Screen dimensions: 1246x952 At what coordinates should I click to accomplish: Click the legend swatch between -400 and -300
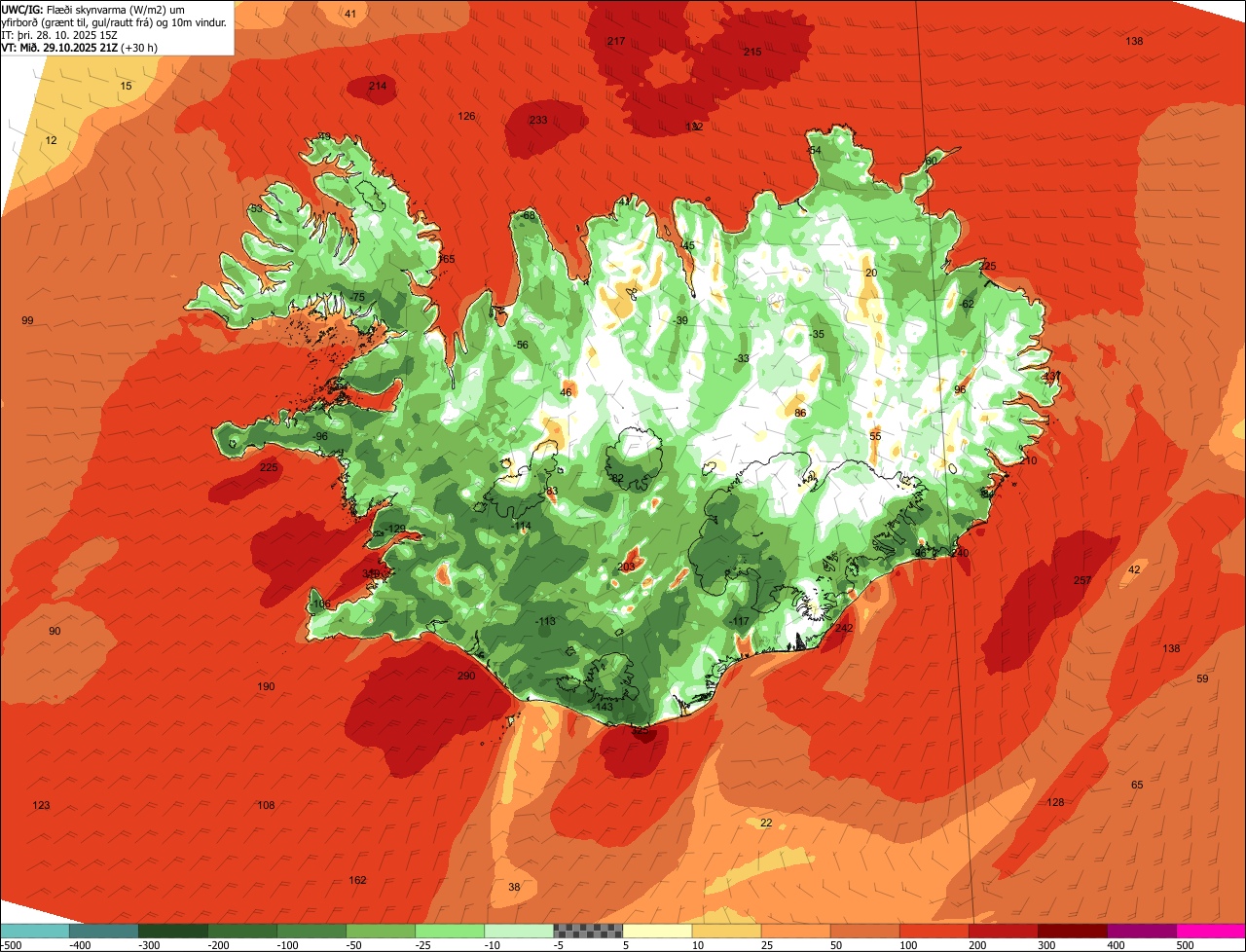tap(104, 931)
